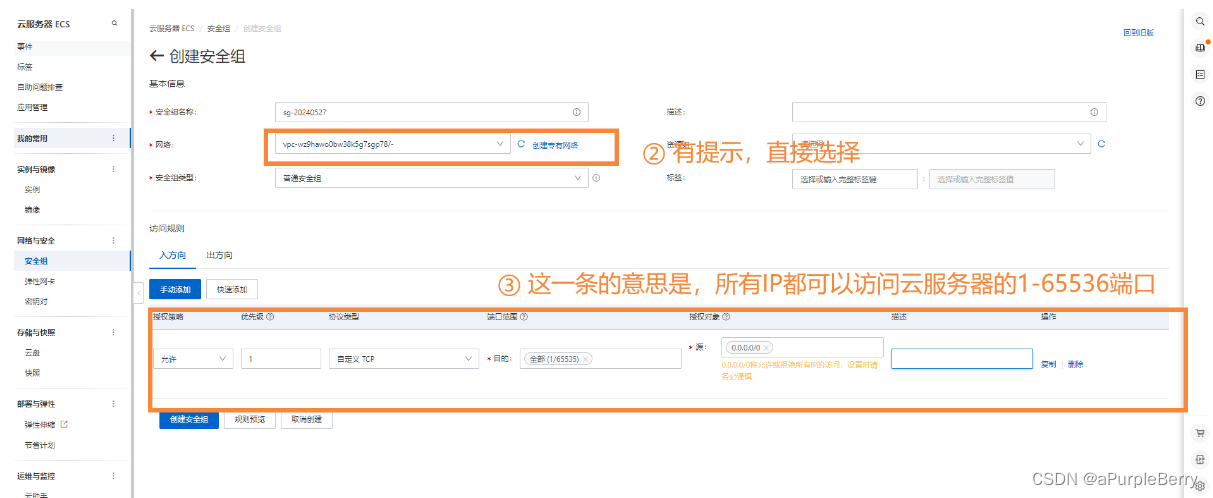Image resolution: width=1213 pixels, height=498 pixels.
Task: Click the 手动添加 button
Action: (174, 290)
